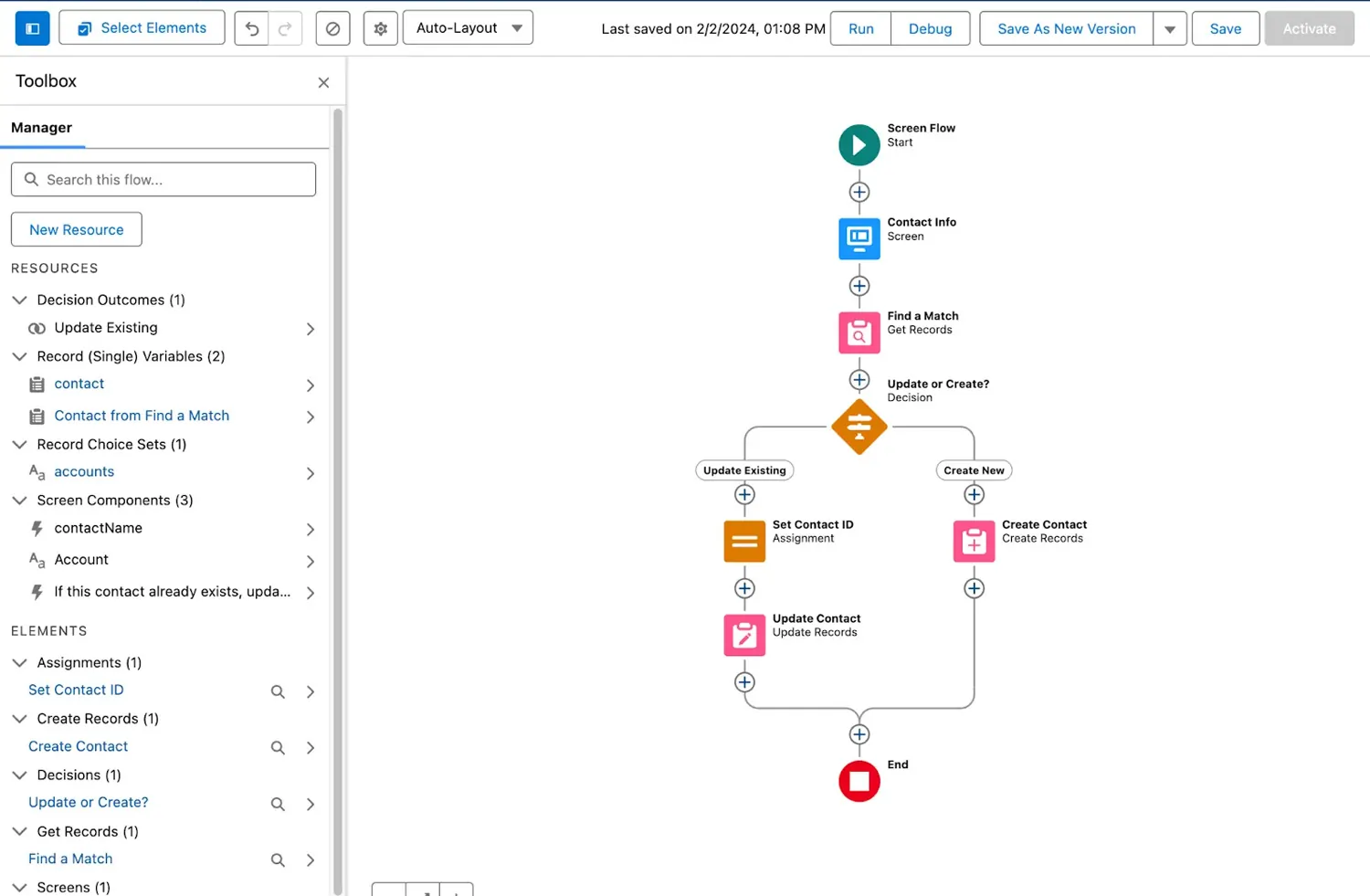Click the Screen Flow Start node
Image resolution: width=1370 pixels, height=896 pixels.
[859, 144]
